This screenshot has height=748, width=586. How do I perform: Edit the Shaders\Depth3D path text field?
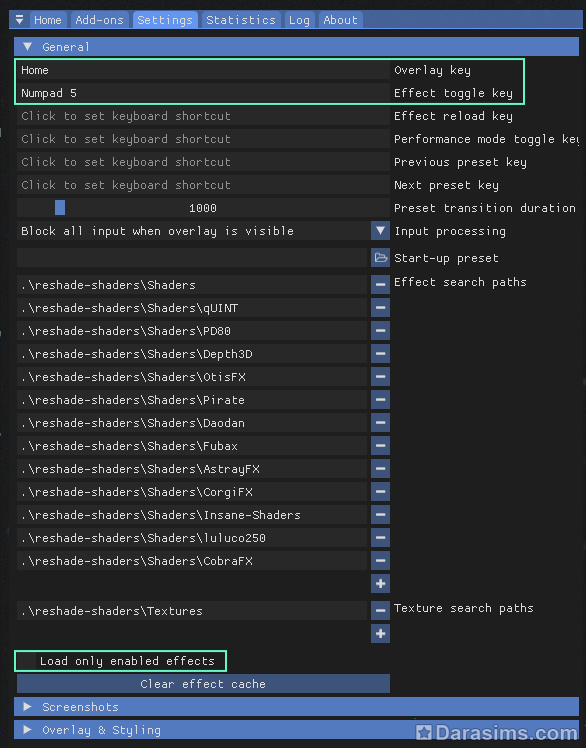(x=192, y=353)
